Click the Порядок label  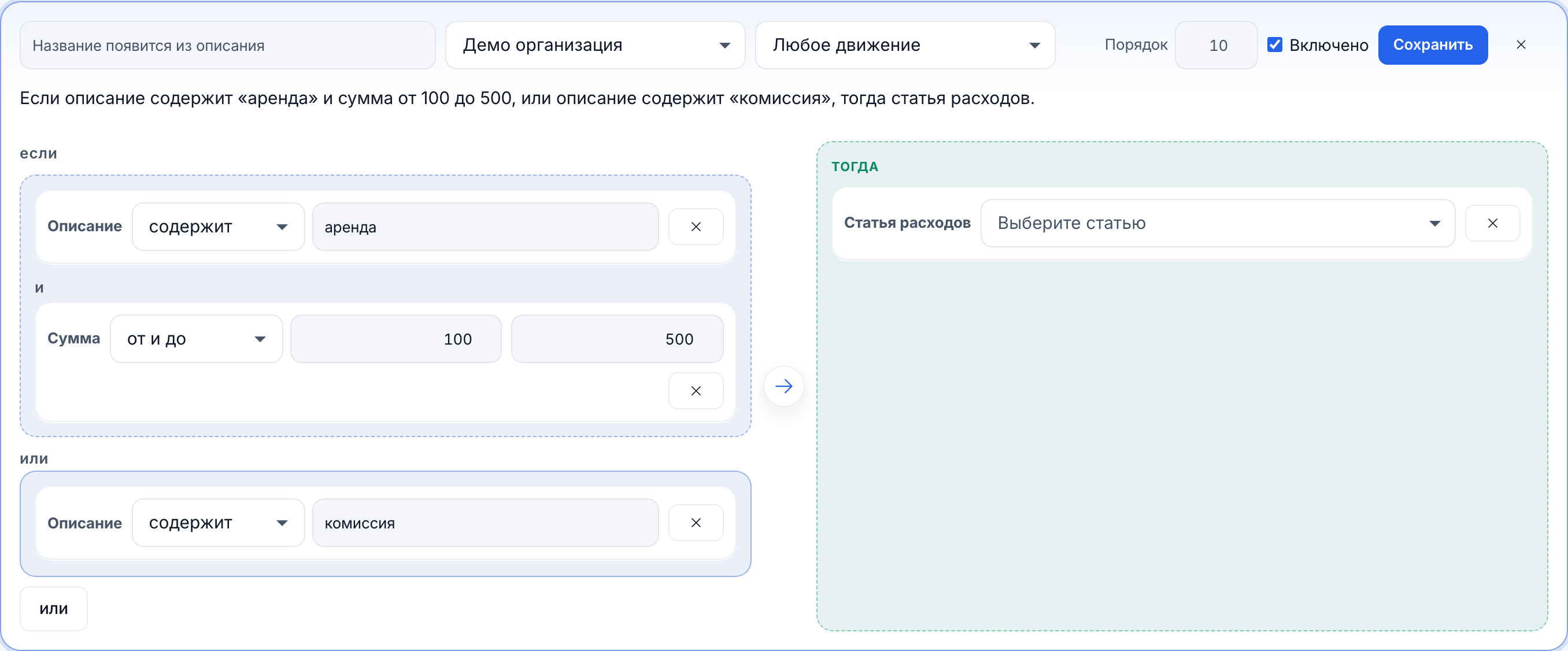coord(1136,45)
